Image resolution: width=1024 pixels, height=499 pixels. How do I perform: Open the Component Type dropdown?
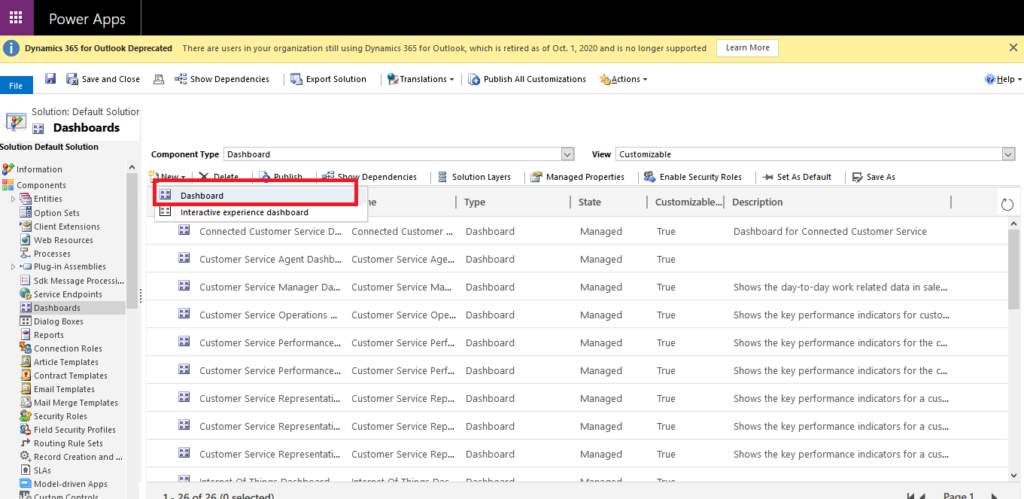(x=568, y=154)
